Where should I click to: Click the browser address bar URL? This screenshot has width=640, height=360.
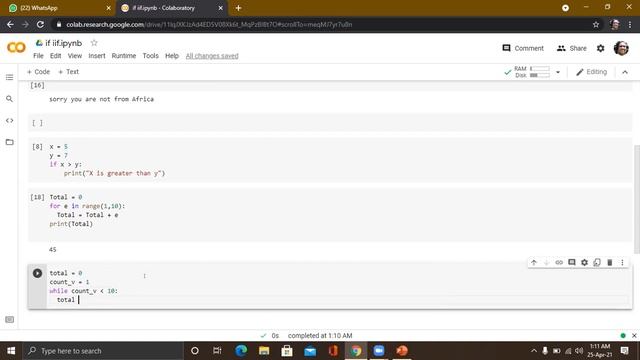[x=209, y=24]
